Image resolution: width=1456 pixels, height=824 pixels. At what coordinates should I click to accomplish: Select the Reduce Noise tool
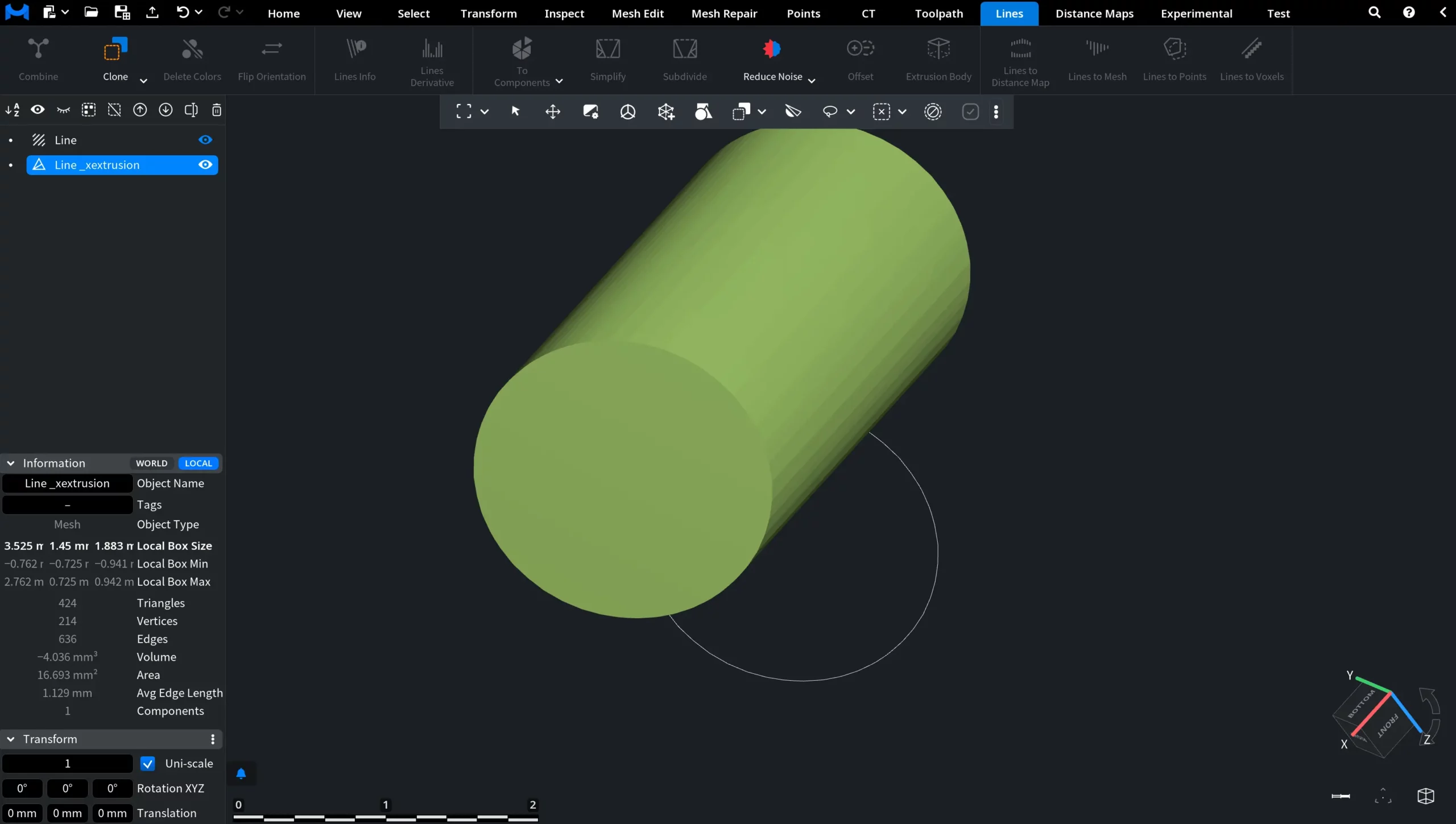pos(772,60)
